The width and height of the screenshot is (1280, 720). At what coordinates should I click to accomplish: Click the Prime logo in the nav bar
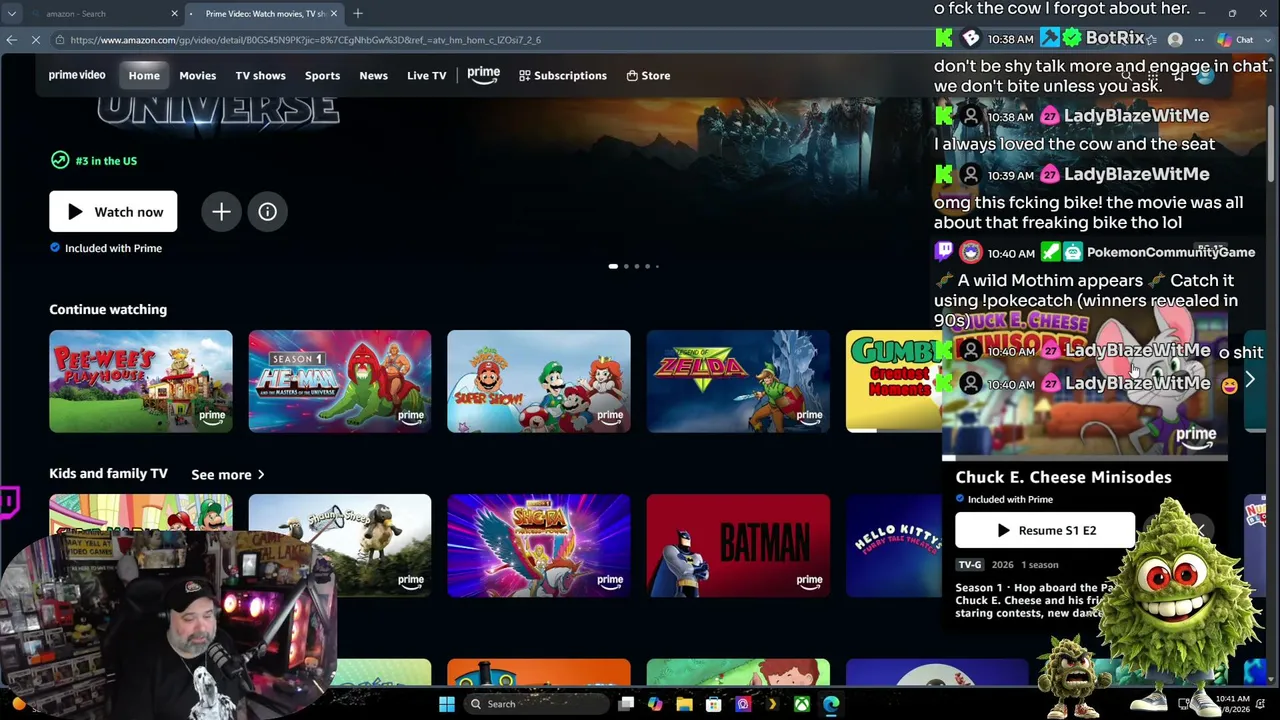tap(483, 75)
